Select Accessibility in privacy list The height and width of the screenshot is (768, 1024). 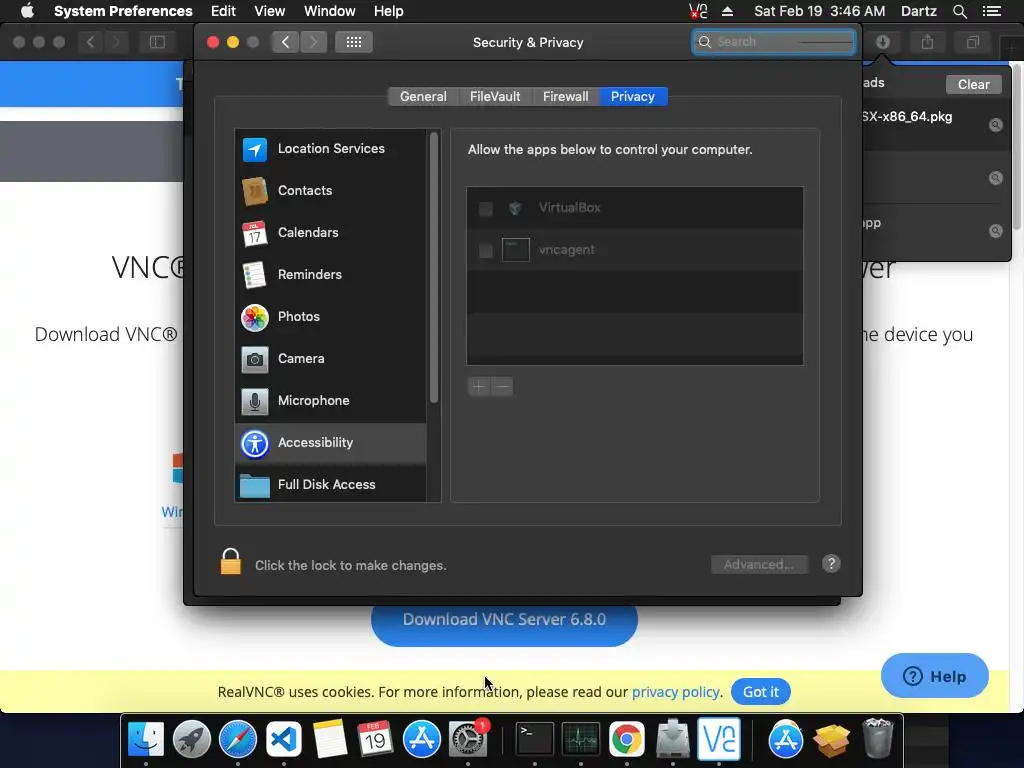pyautogui.click(x=330, y=443)
